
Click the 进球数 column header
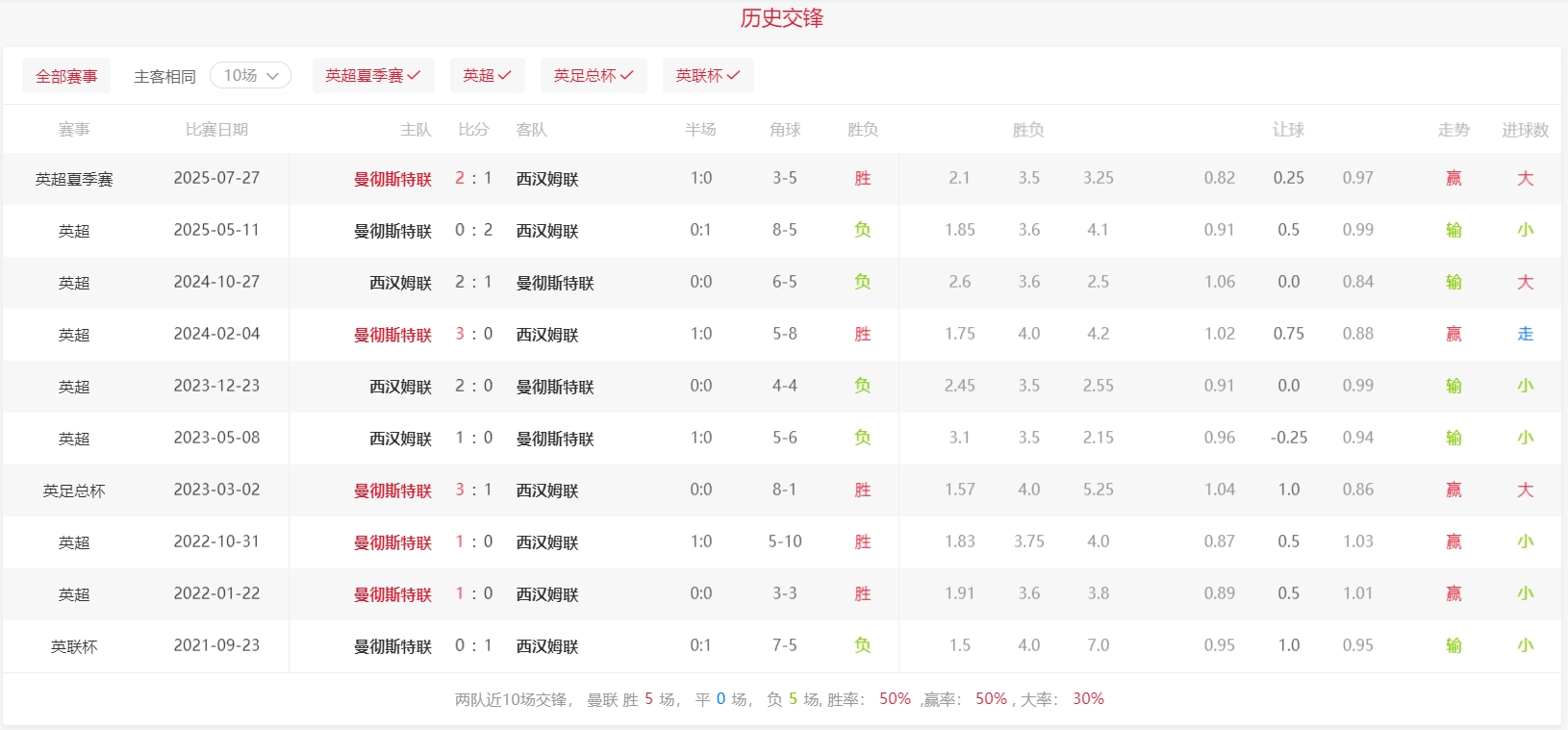(x=1525, y=130)
